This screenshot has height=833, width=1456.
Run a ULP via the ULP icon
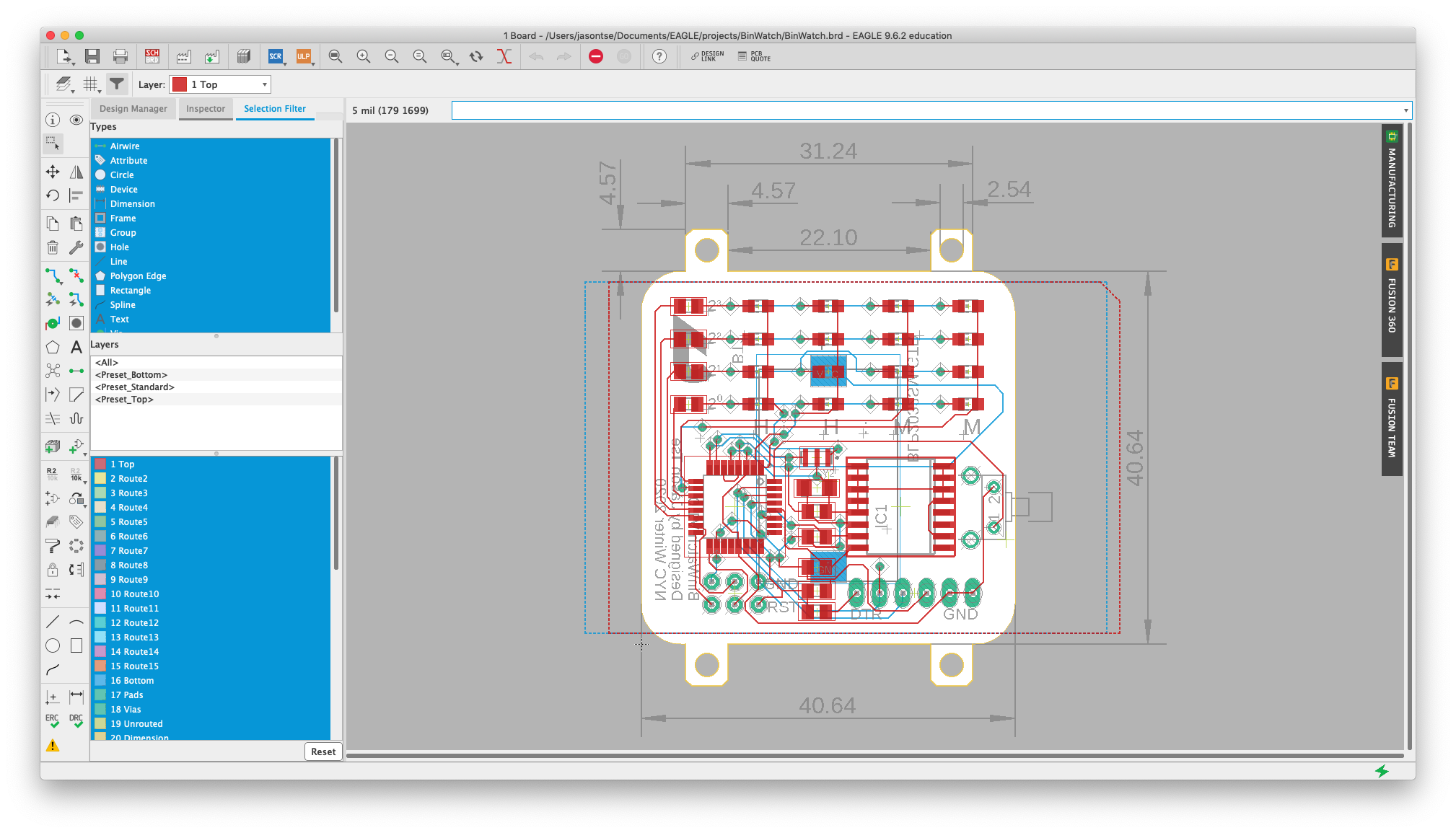(x=304, y=56)
